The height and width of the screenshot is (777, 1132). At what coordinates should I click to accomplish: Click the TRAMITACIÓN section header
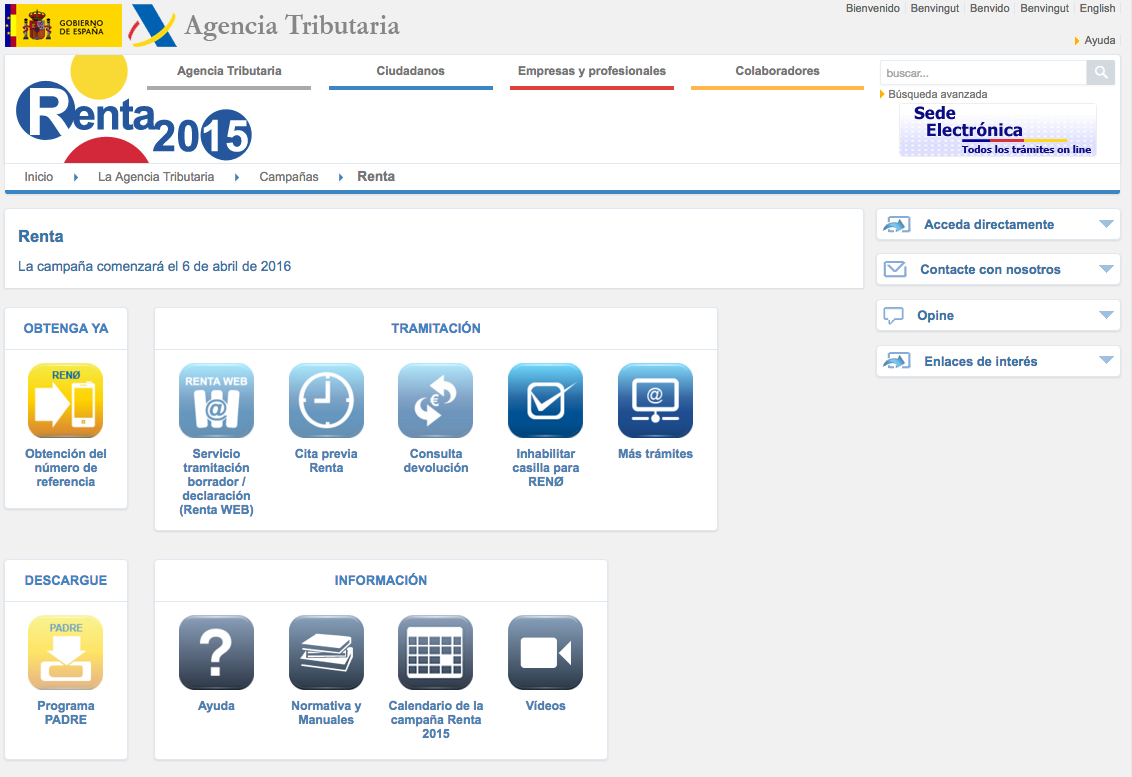click(x=436, y=329)
